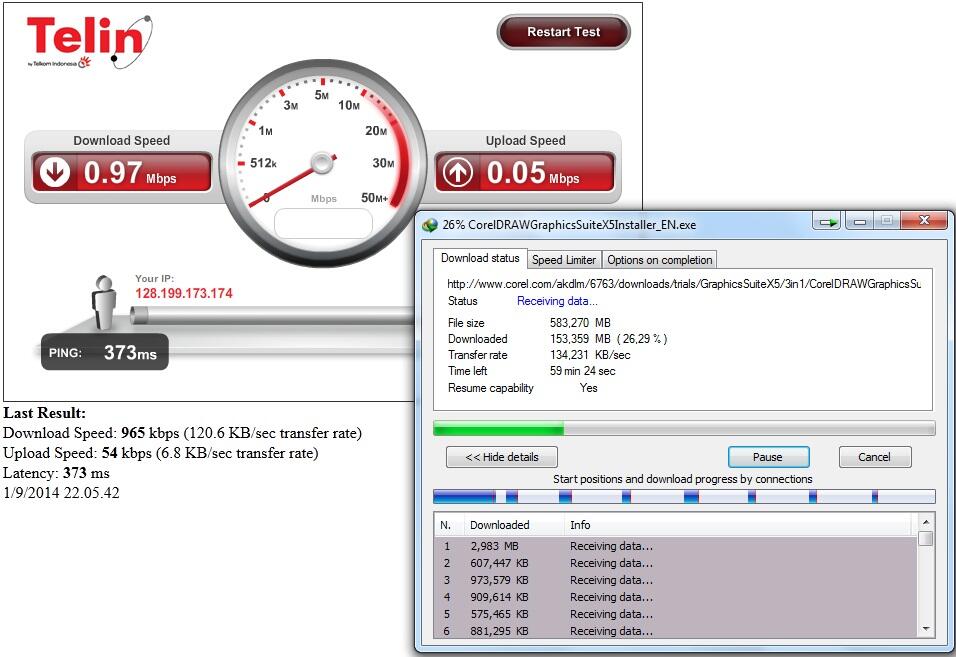956x657 pixels.
Task: Click the file size value 583,270 MB
Action: [x=580, y=323]
